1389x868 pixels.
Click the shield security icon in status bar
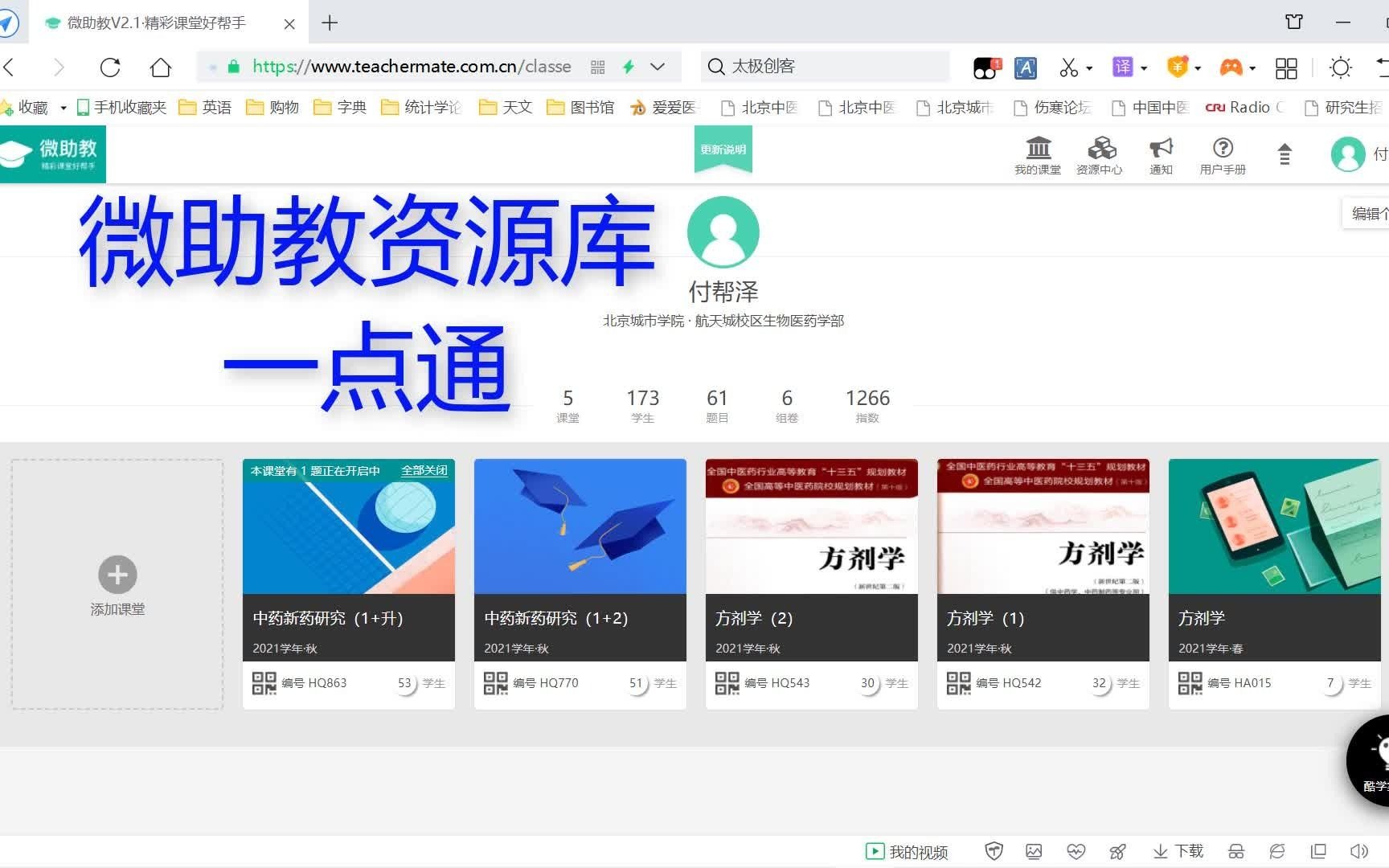994,852
